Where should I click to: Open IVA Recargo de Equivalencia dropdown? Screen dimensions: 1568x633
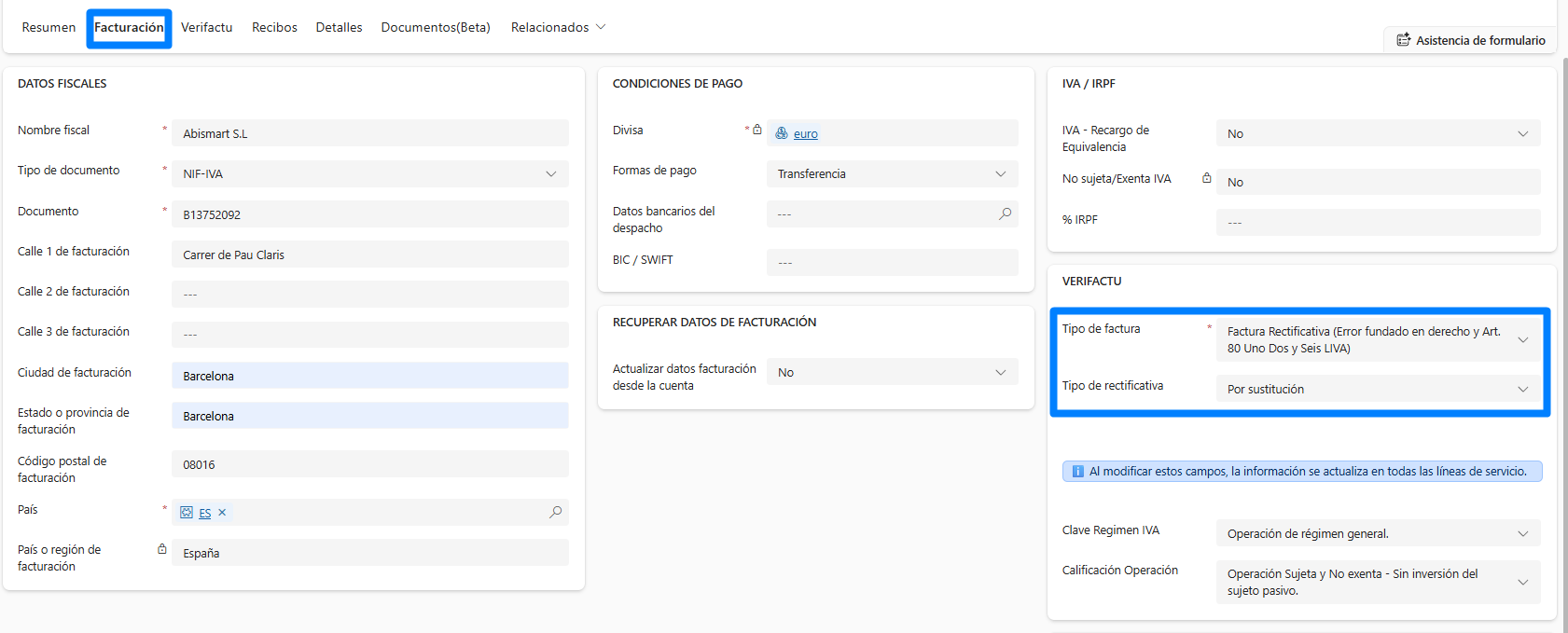click(1522, 134)
